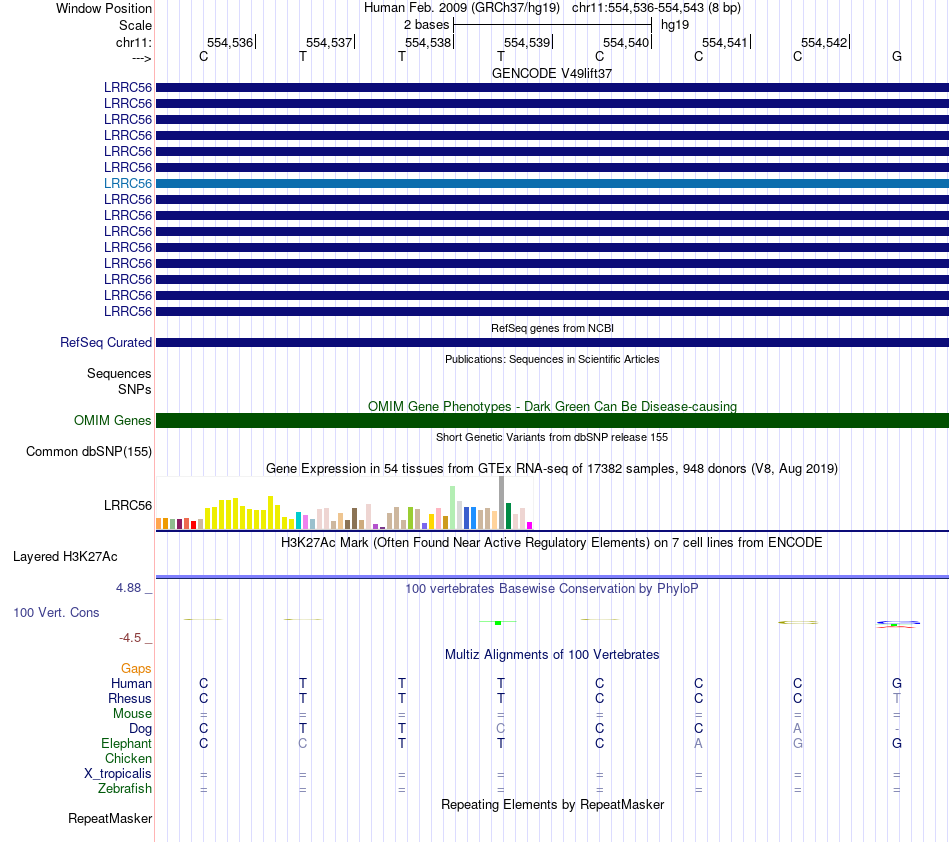This screenshot has width=950, height=842.
Task: Click the Publications: Sequences in Scientific Articles title
Action: tap(552, 359)
